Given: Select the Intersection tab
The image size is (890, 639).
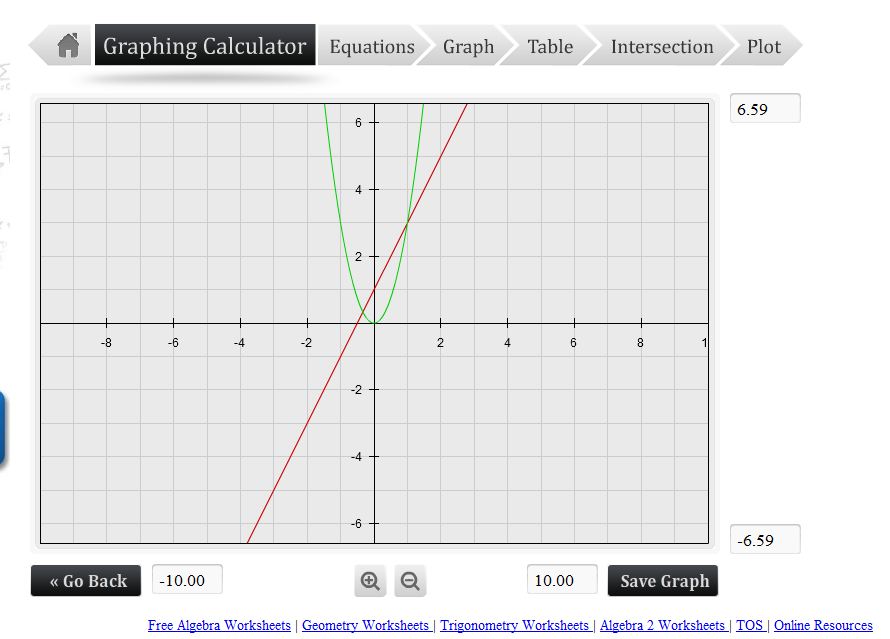Looking at the screenshot, I should [x=661, y=46].
